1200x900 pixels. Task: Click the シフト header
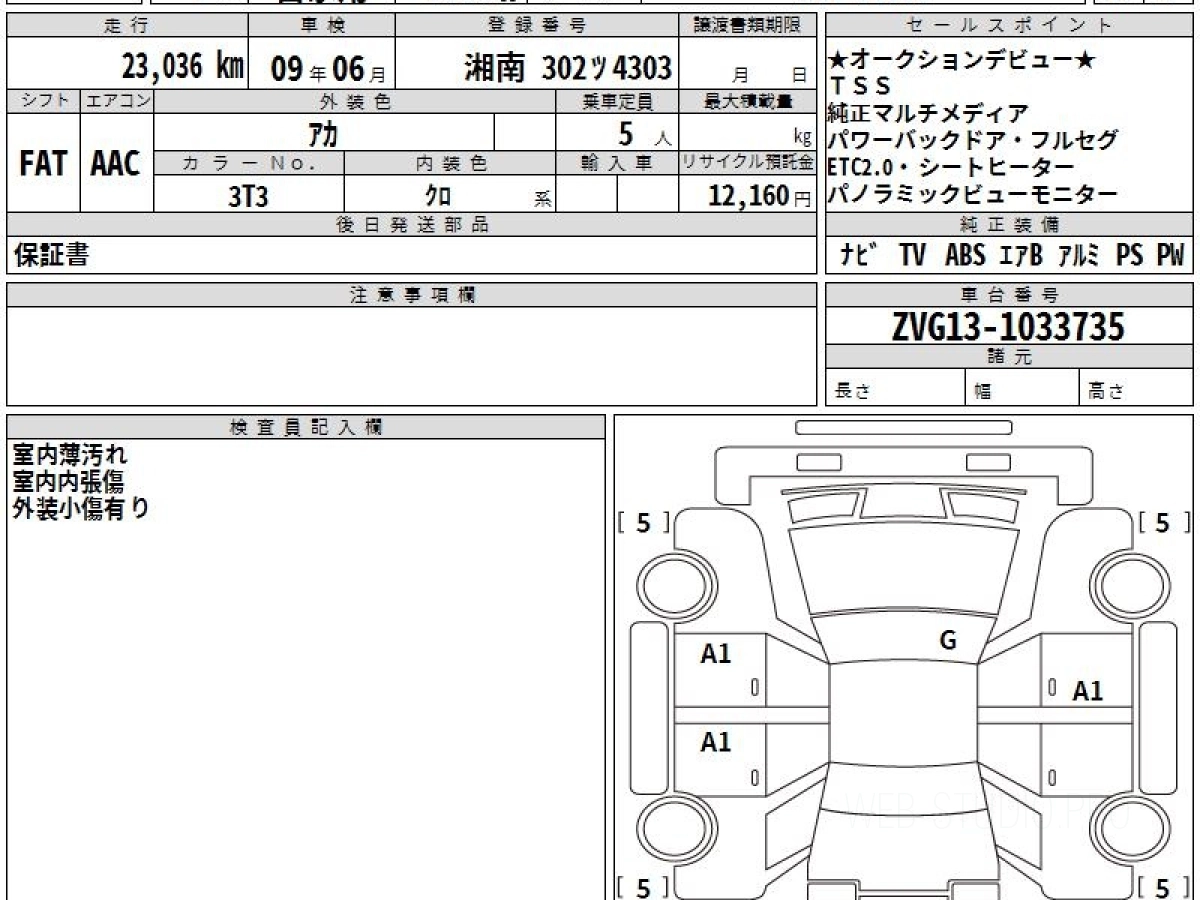coord(44,101)
